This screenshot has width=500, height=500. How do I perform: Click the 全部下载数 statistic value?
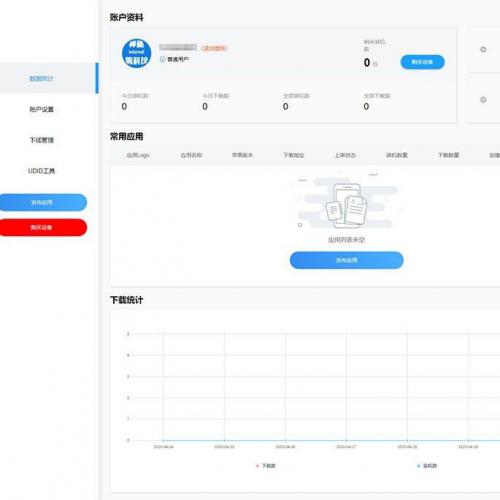point(366,107)
